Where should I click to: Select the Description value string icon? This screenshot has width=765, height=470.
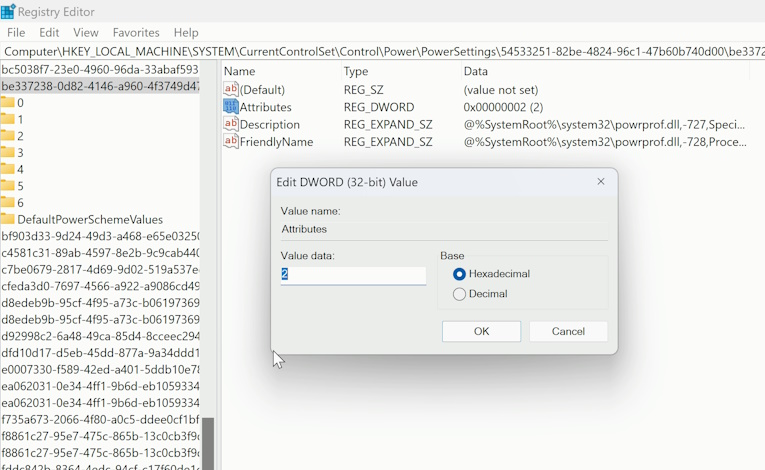tap(231, 124)
